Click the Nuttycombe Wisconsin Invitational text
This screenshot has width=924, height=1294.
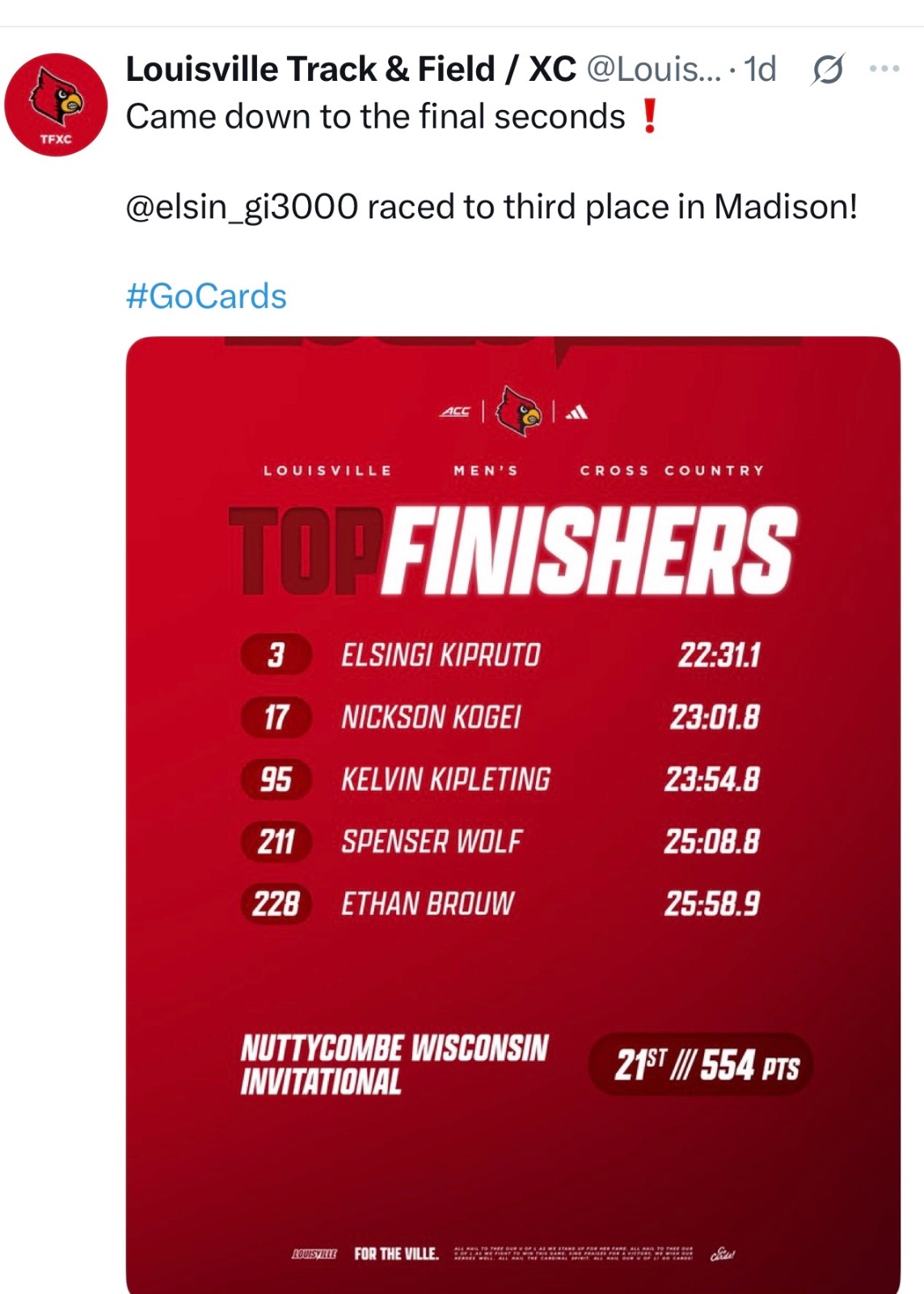[394, 1064]
